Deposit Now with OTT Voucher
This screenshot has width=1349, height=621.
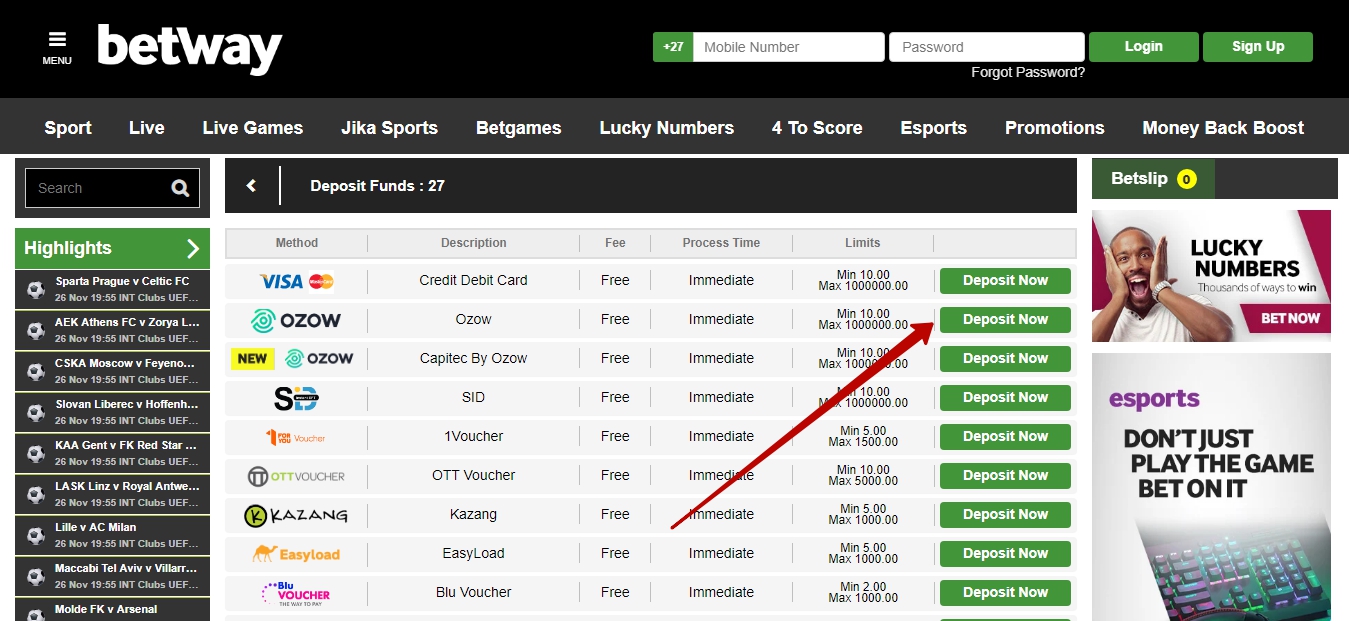click(1005, 476)
